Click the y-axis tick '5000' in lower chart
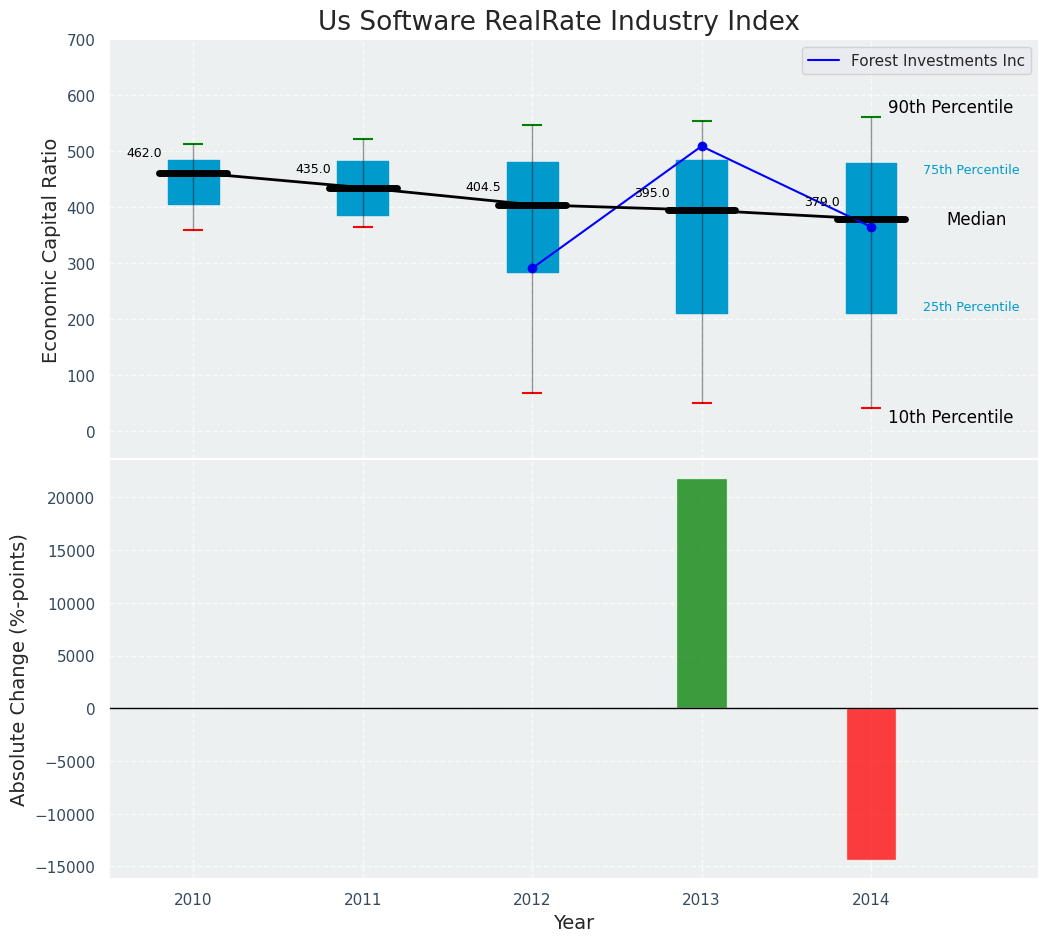The image size is (1048, 942). click(76, 657)
